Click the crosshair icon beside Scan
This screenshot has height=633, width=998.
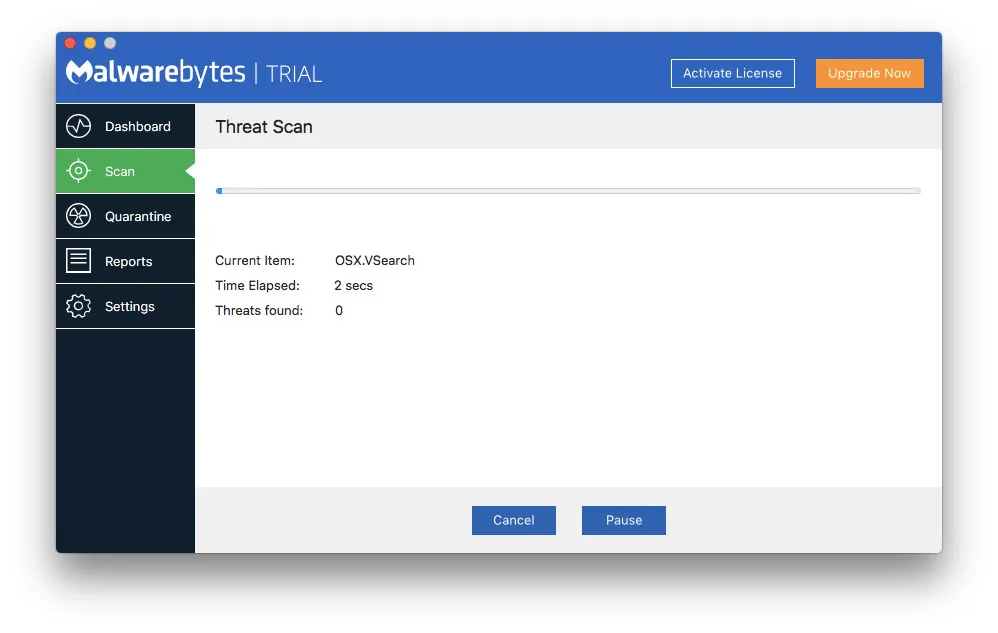click(x=78, y=171)
